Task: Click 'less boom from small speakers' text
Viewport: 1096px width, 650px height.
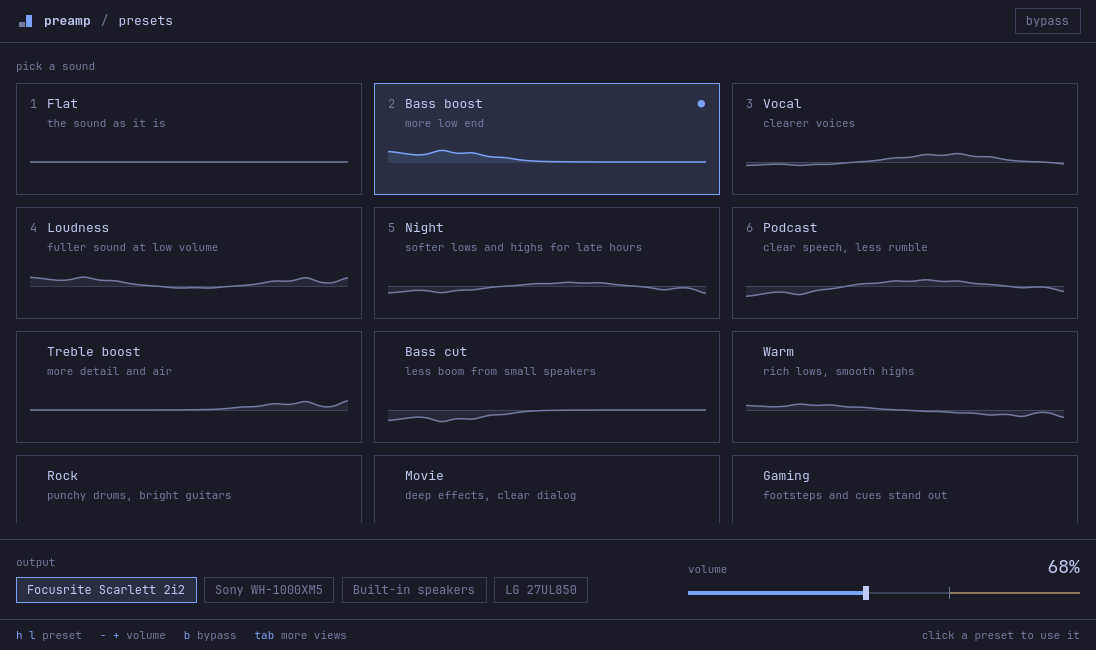Action: pos(500,371)
